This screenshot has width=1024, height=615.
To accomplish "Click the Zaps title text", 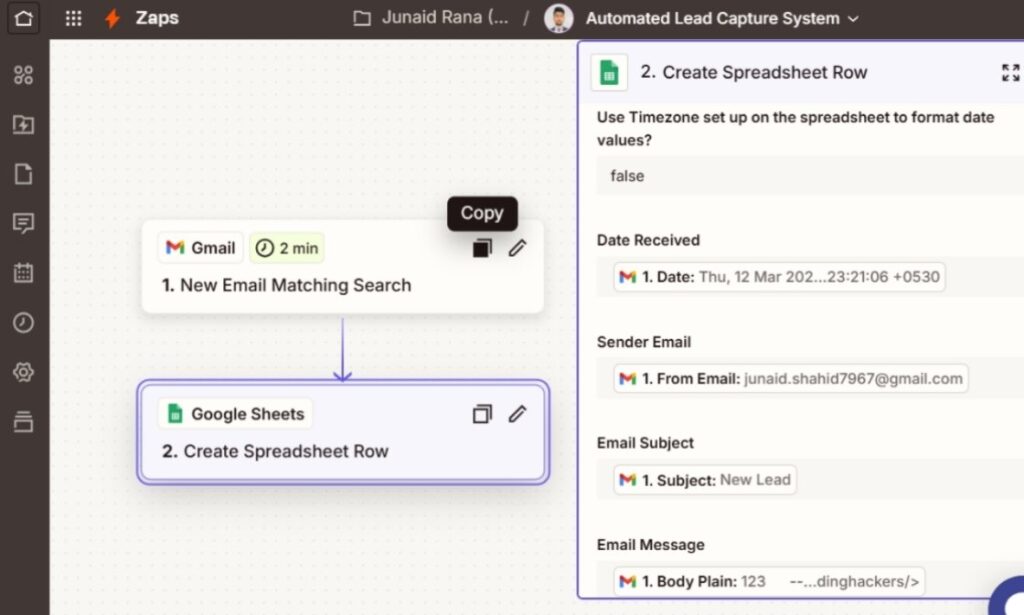I will coord(157,18).
